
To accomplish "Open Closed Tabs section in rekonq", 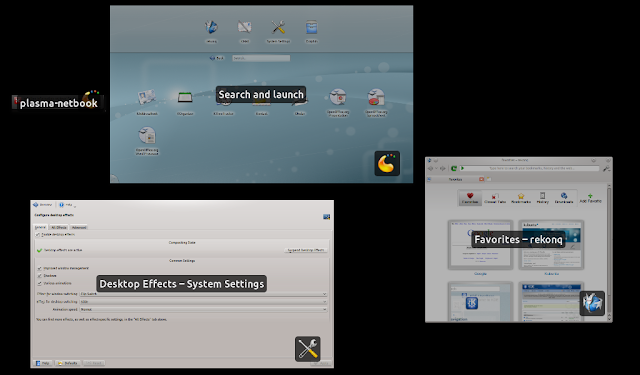I will tap(495, 198).
